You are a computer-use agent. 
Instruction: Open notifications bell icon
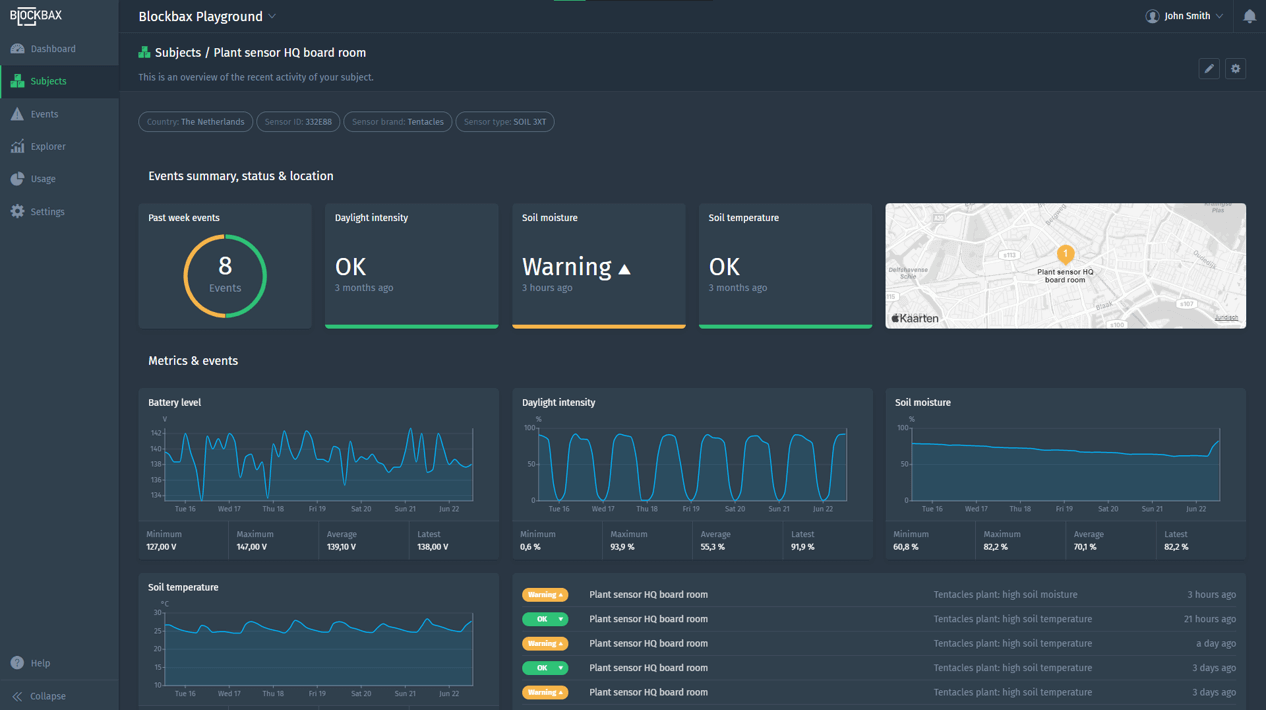(x=1249, y=16)
